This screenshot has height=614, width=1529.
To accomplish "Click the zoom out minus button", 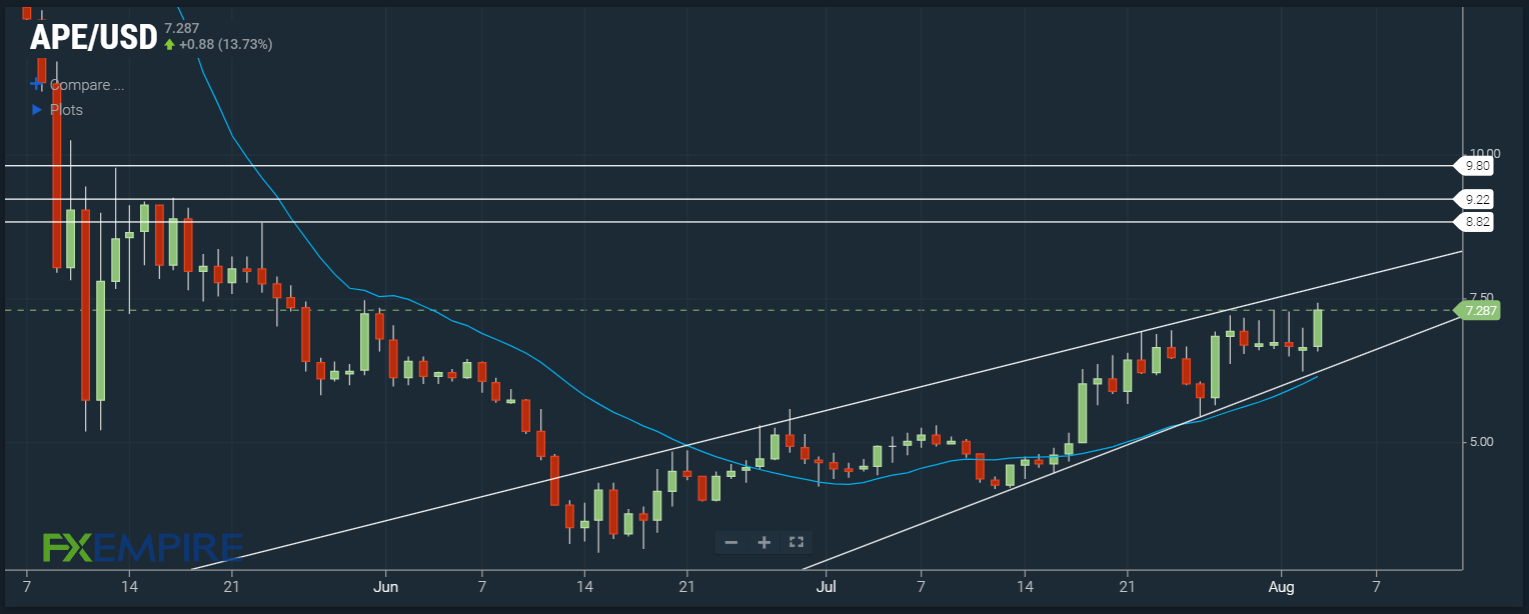I will point(731,542).
